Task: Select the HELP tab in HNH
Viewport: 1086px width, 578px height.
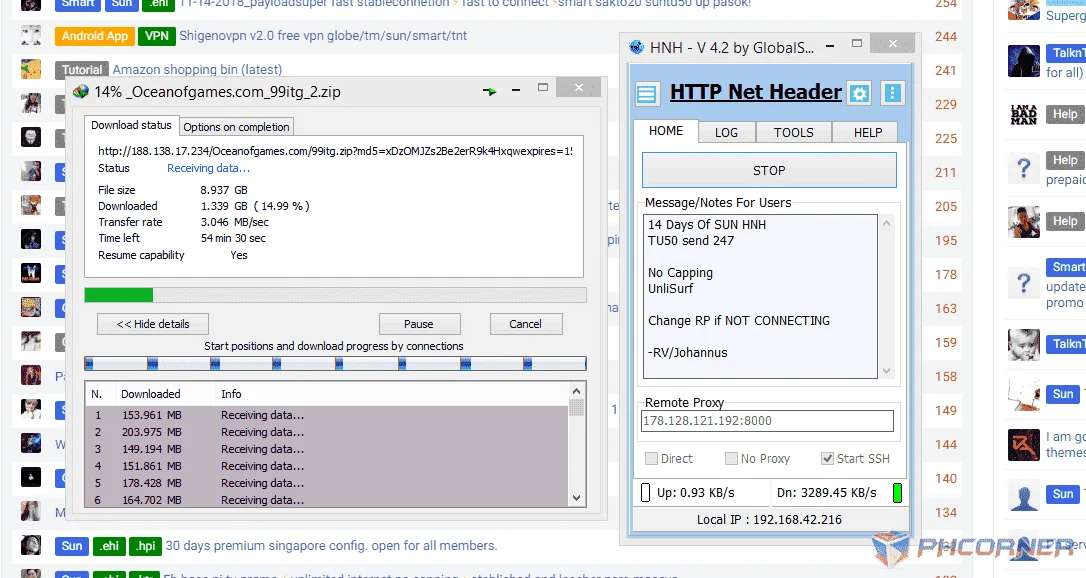Action: (868, 132)
